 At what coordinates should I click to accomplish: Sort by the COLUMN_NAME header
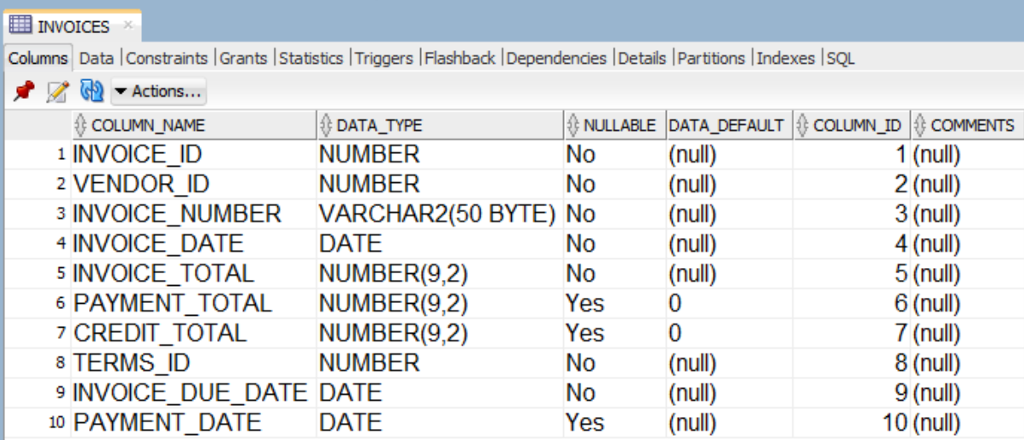pos(193,125)
